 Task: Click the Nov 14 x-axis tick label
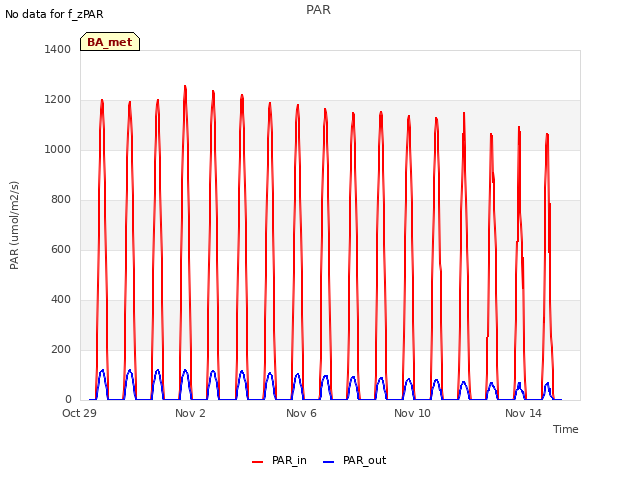click(x=523, y=413)
